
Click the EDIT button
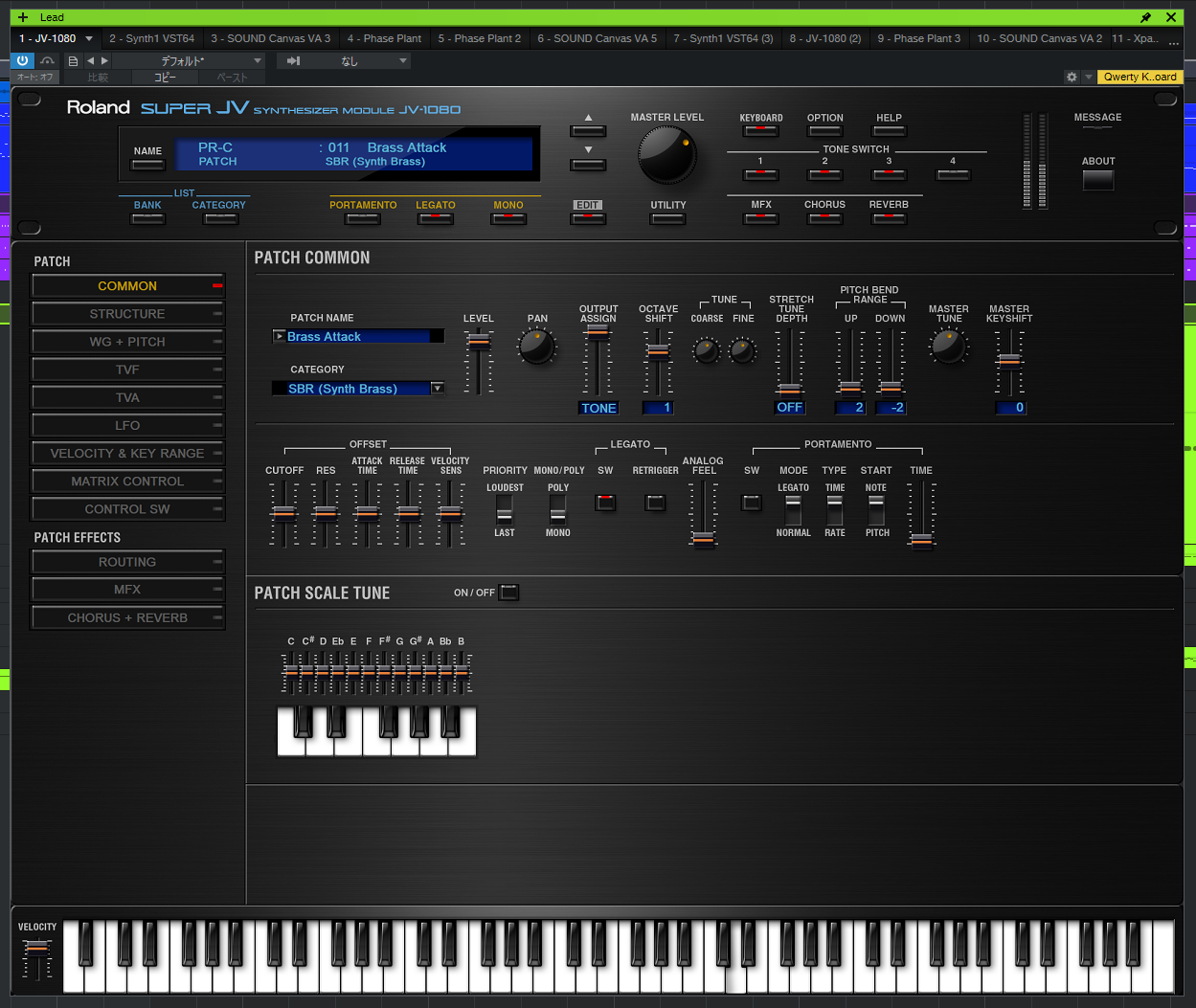tap(588, 218)
